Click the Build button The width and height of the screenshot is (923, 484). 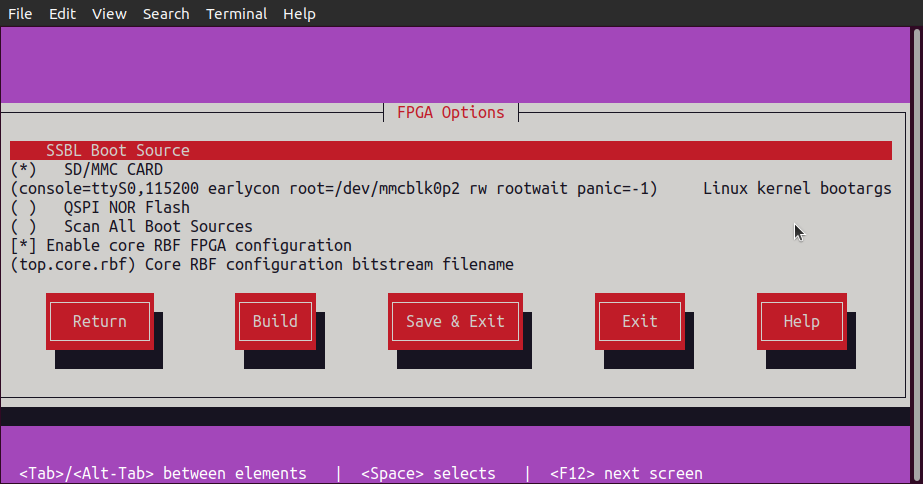(275, 321)
